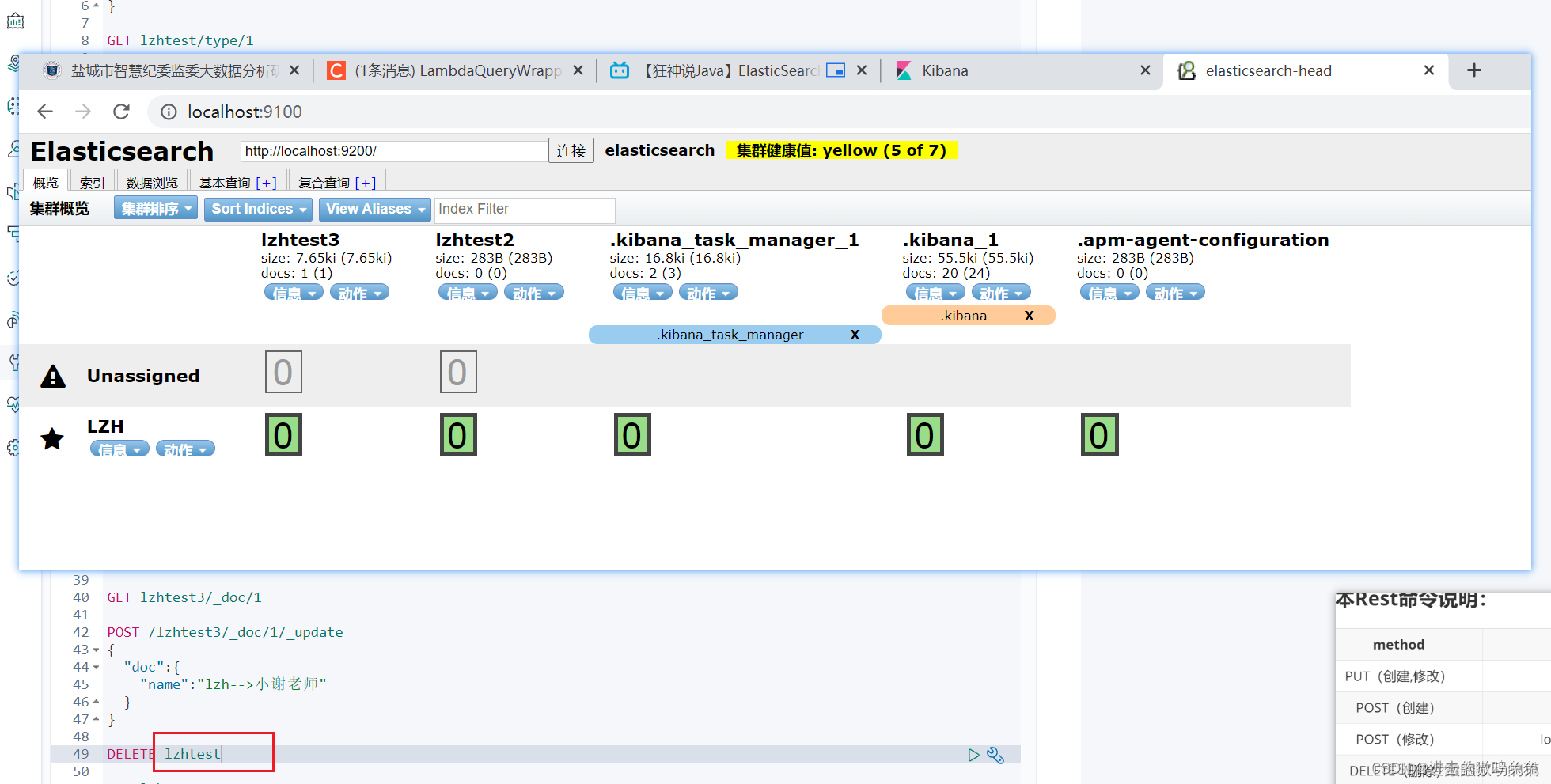Select lzhtest2 primary shard 0 on LZH

[x=458, y=434]
